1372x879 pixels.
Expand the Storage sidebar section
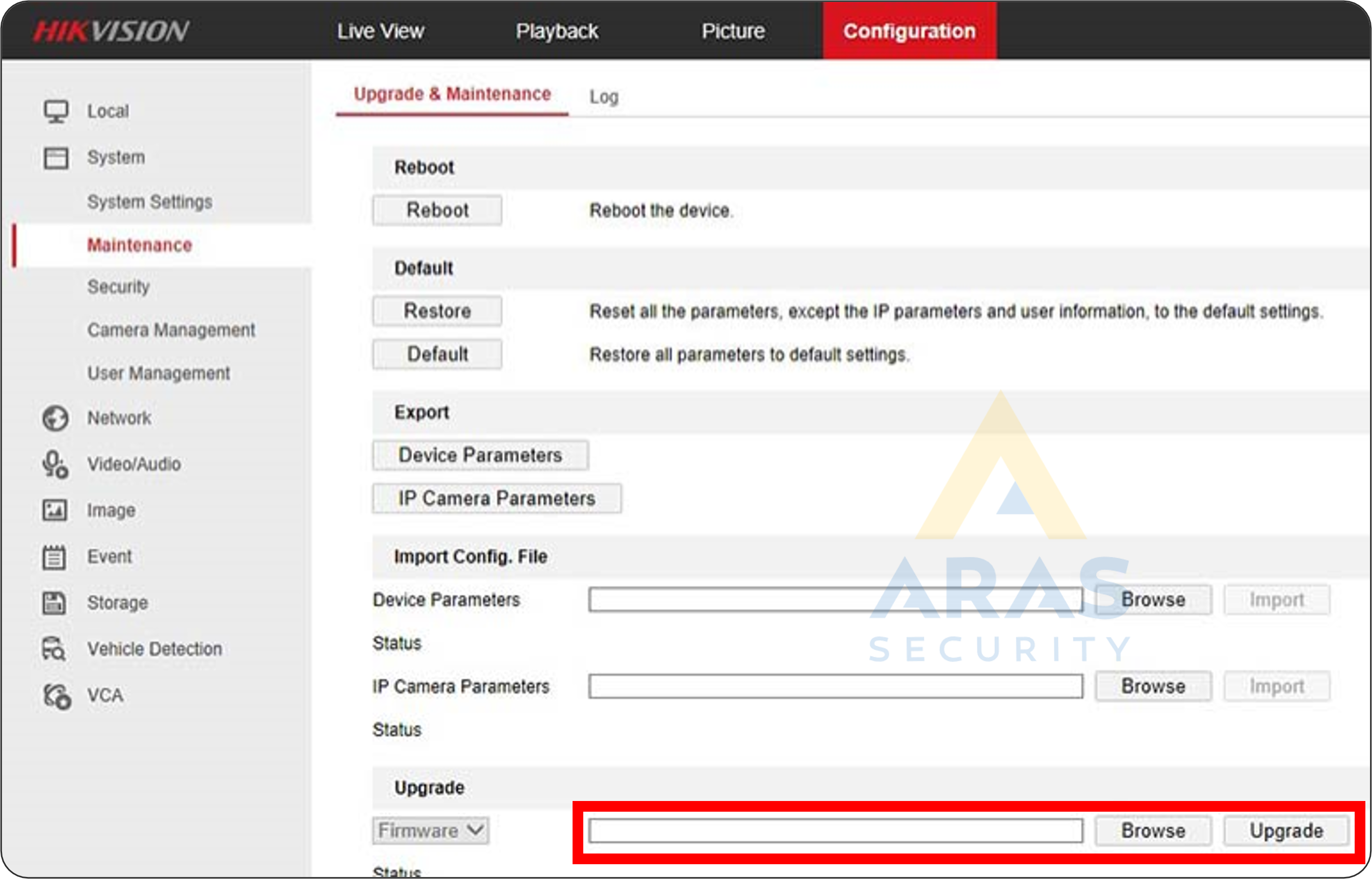point(118,603)
